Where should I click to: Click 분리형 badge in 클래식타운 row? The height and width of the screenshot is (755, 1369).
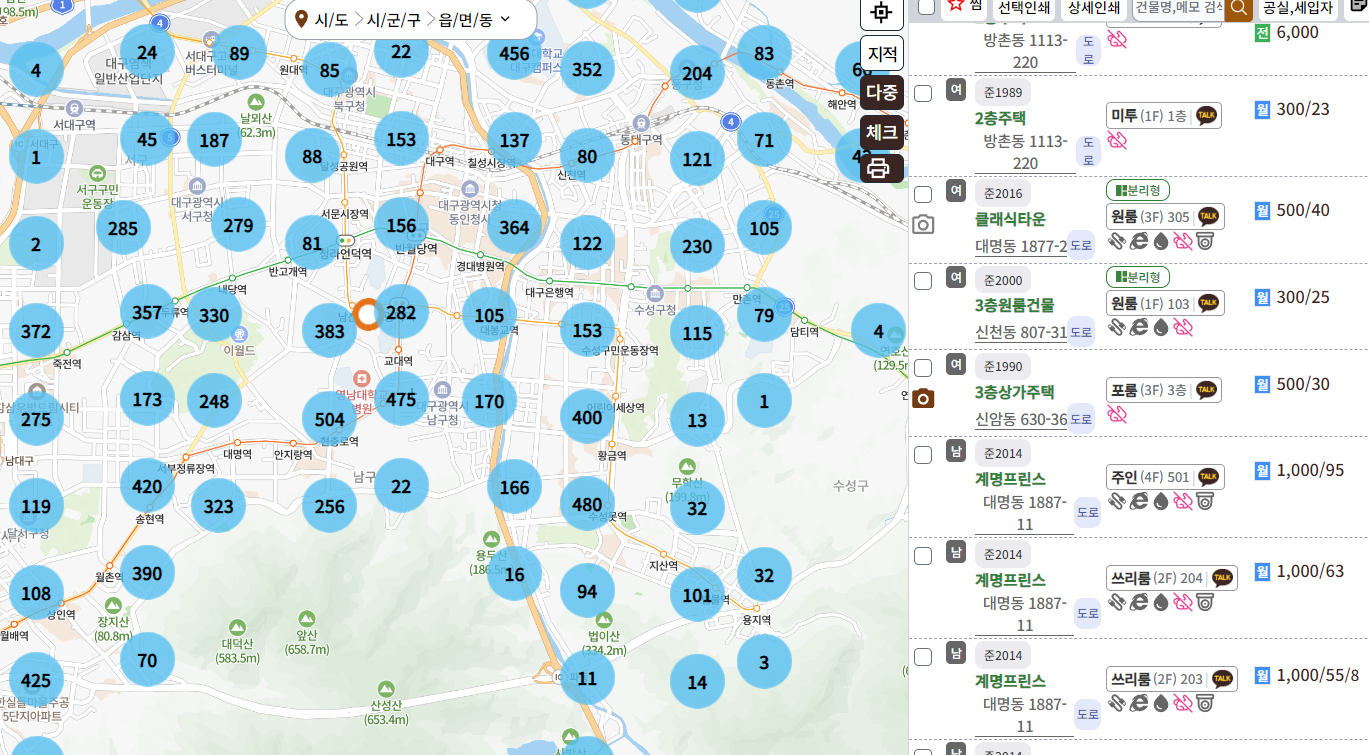coord(1138,190)
